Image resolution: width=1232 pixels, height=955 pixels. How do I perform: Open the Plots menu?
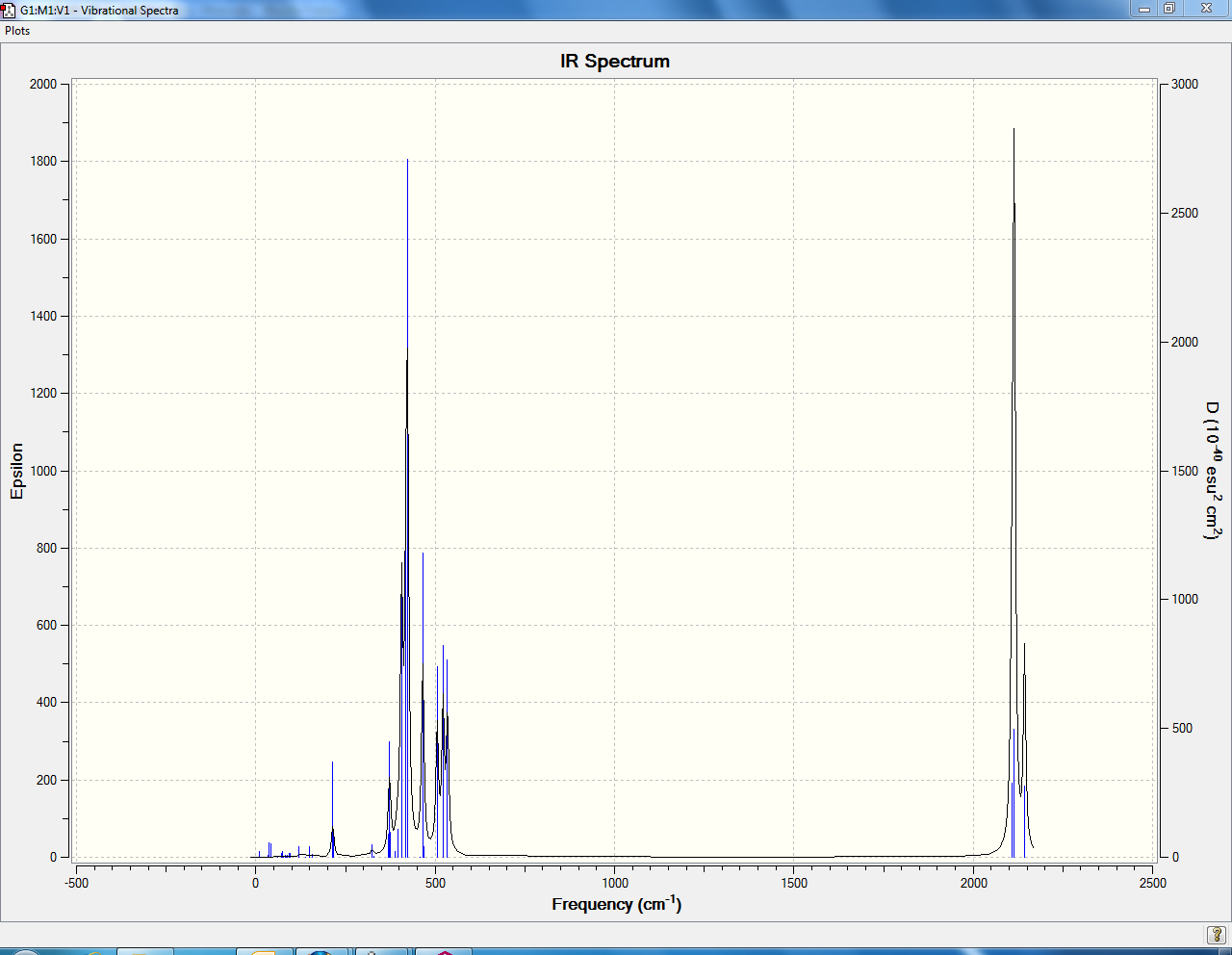(17, 31)
